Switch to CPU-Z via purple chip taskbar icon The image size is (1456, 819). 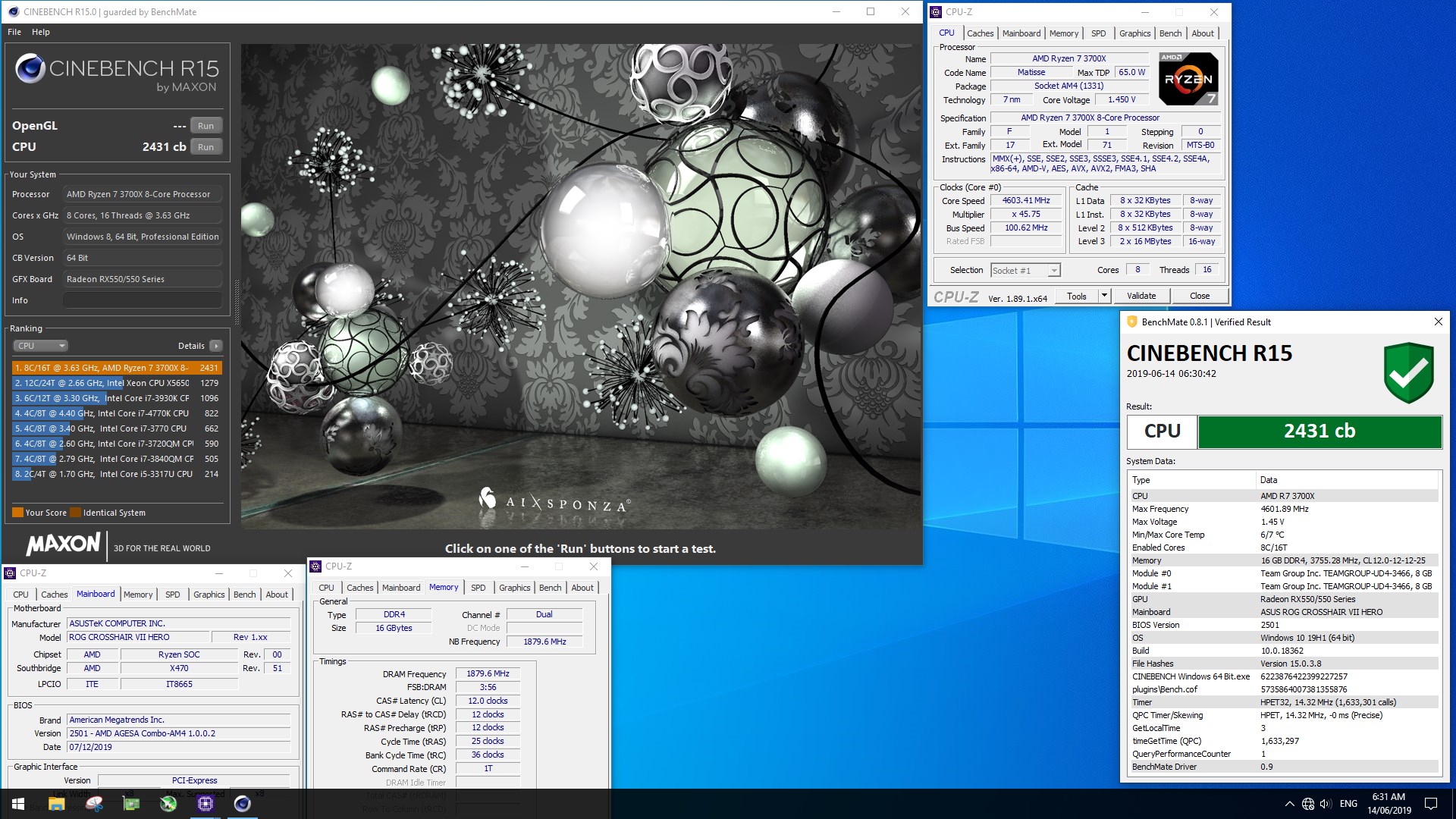(x=206, y=804)
